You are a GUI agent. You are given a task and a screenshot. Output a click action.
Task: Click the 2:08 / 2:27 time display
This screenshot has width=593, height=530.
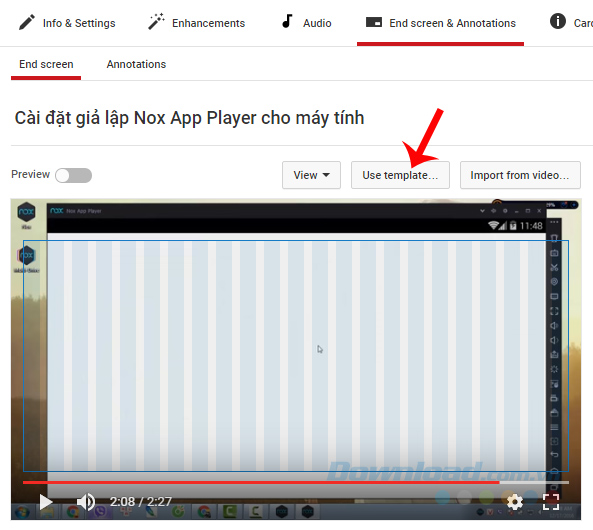(x=141, y=502)
